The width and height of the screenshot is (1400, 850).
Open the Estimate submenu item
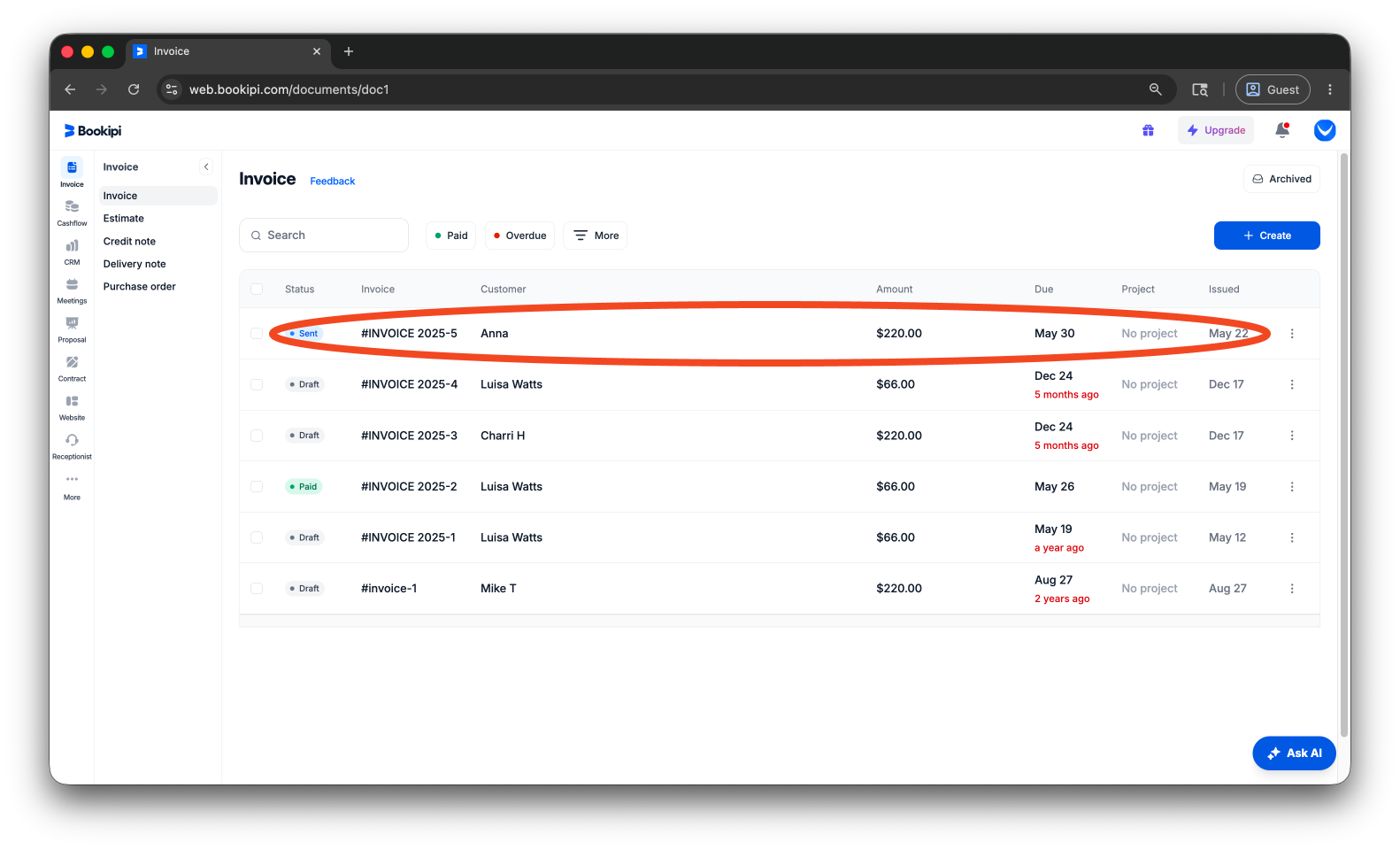(124, 219)
